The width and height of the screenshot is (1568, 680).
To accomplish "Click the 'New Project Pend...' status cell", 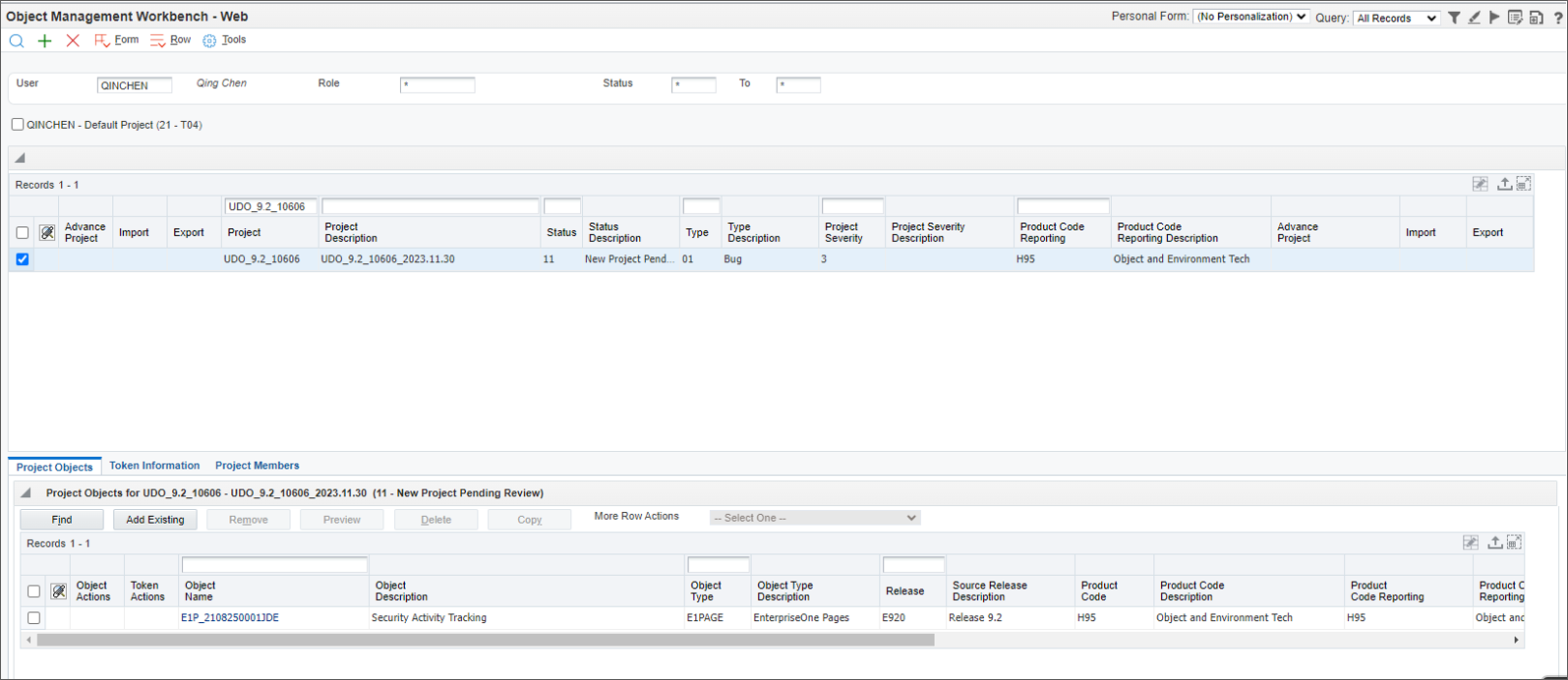I will coord(629,259).
